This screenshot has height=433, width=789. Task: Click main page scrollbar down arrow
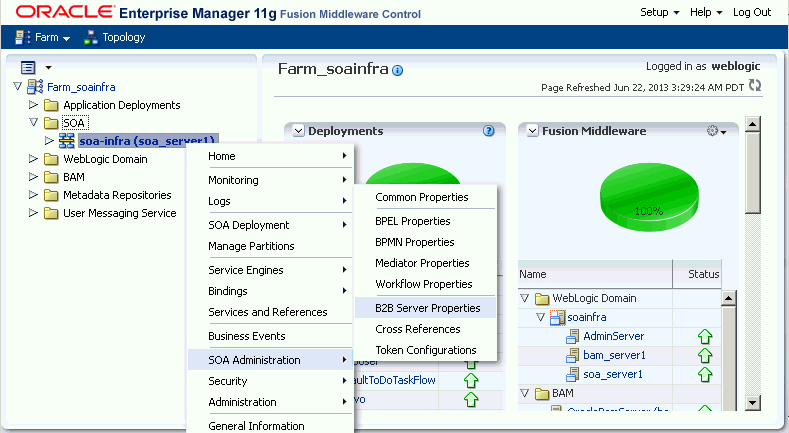(x=752, y=402)
